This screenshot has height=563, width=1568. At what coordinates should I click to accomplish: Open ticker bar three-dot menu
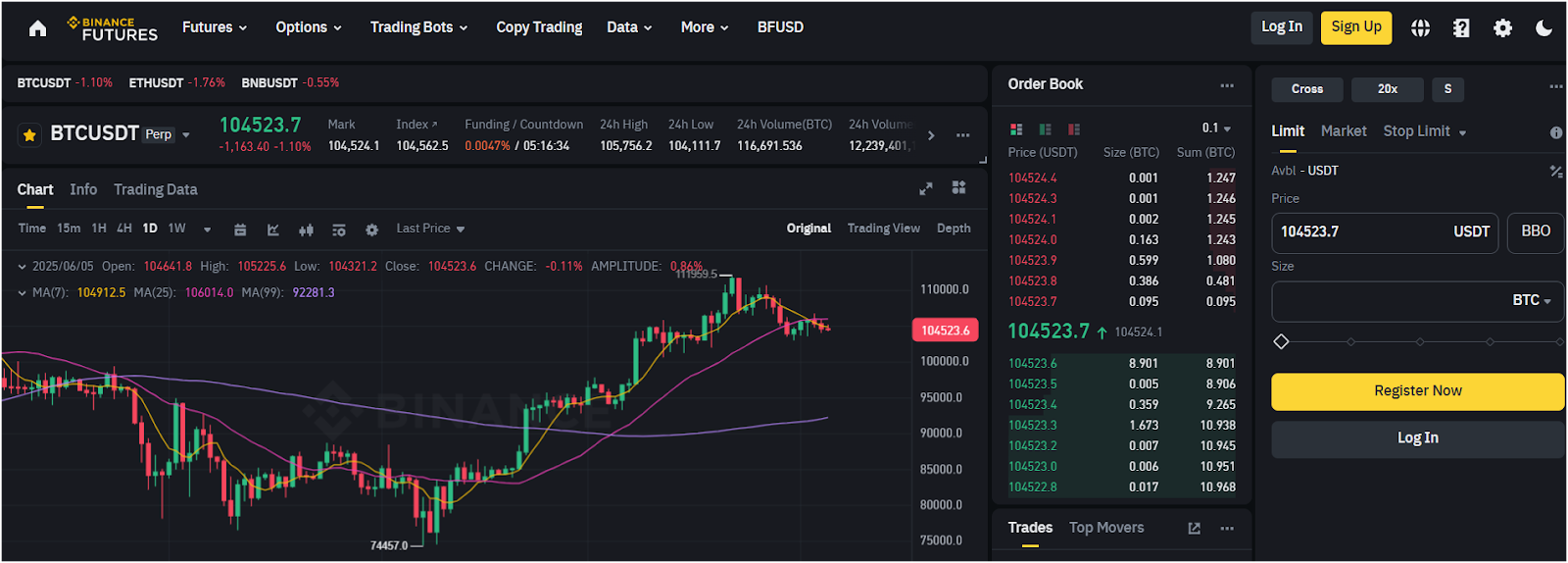click(962, 135)
